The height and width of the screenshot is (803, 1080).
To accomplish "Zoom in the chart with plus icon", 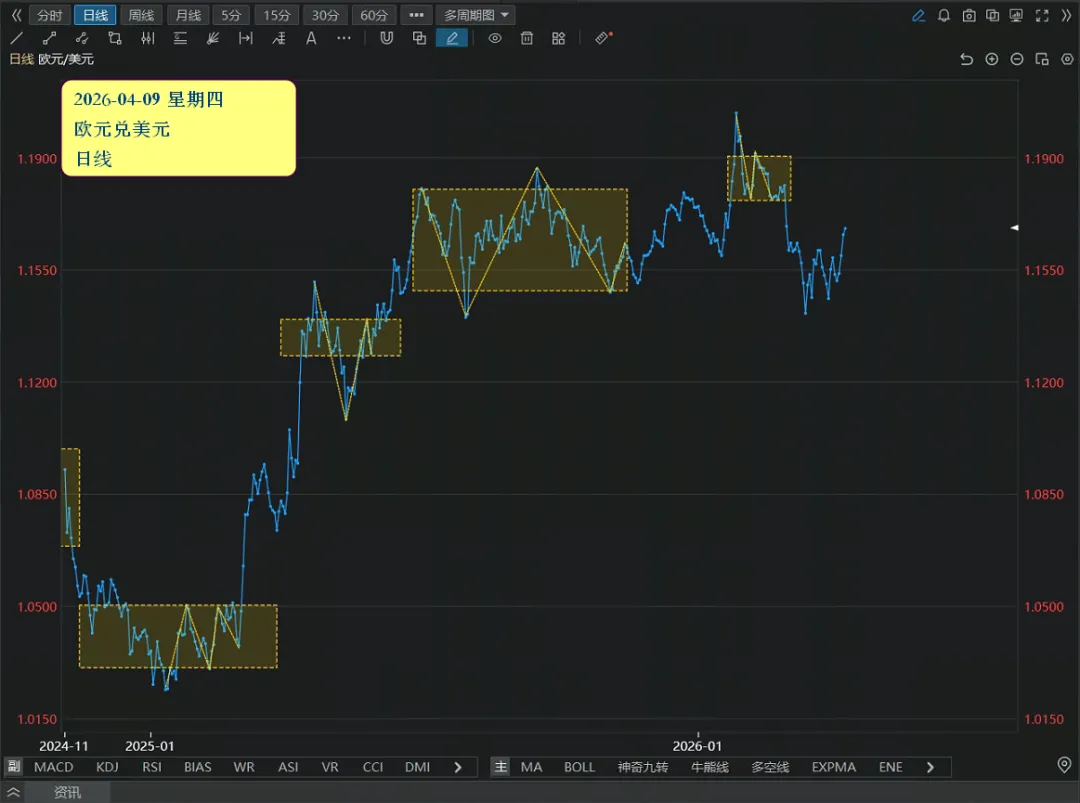I will pyautogui.click(x=992, y=59).
